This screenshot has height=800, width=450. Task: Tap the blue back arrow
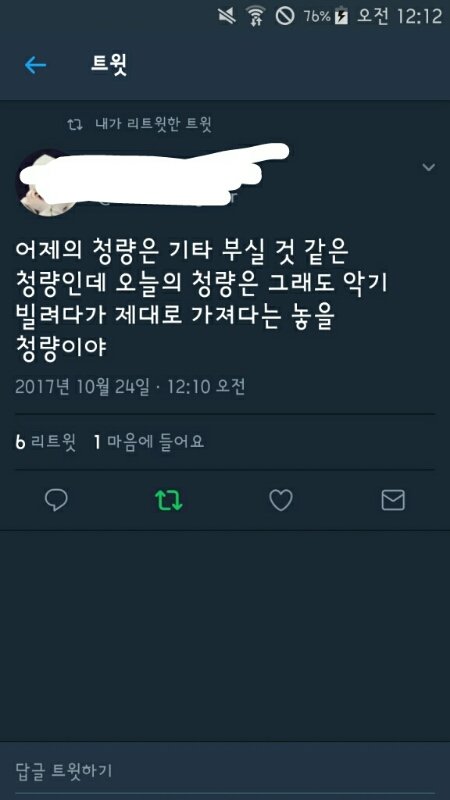coord(35,65)
